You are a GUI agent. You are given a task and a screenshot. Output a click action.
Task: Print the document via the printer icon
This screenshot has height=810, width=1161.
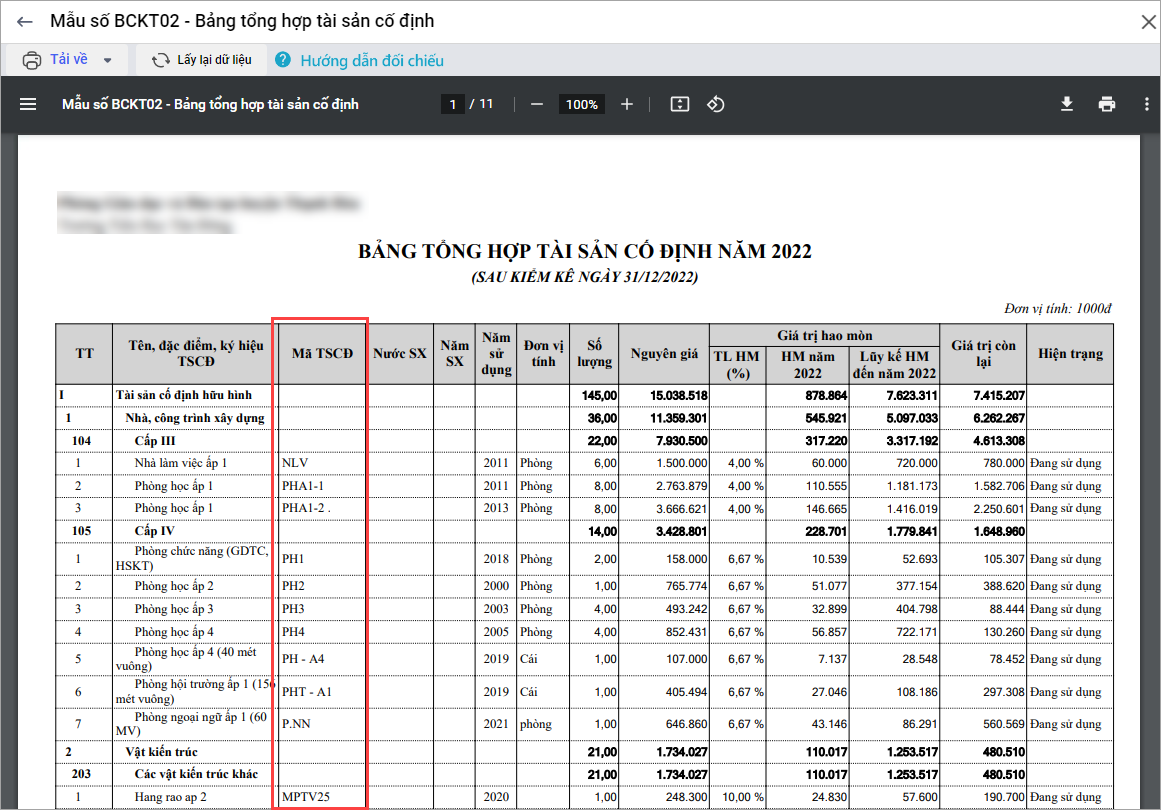tap(1106, 104)
